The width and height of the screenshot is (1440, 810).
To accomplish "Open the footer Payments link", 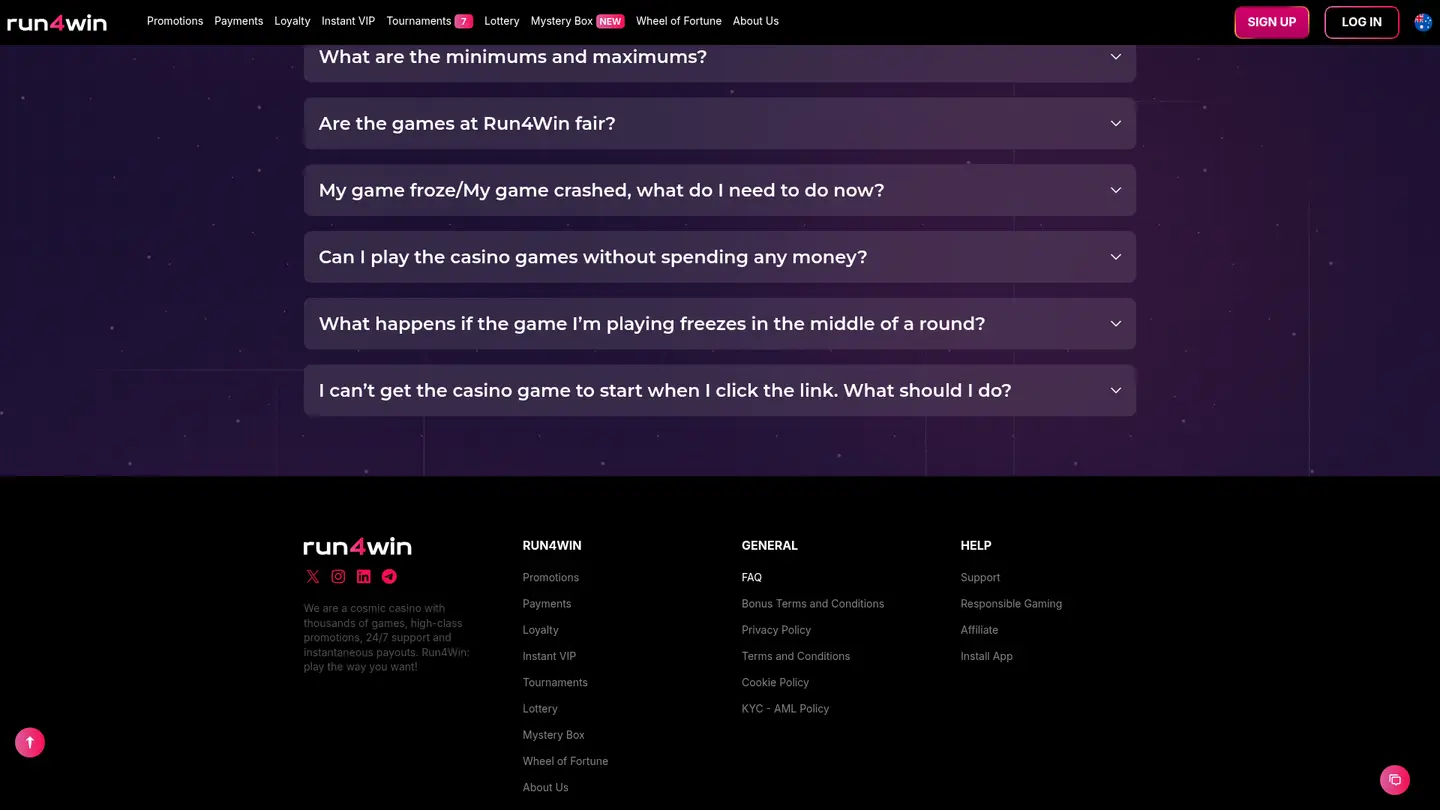I will (547, 604).
